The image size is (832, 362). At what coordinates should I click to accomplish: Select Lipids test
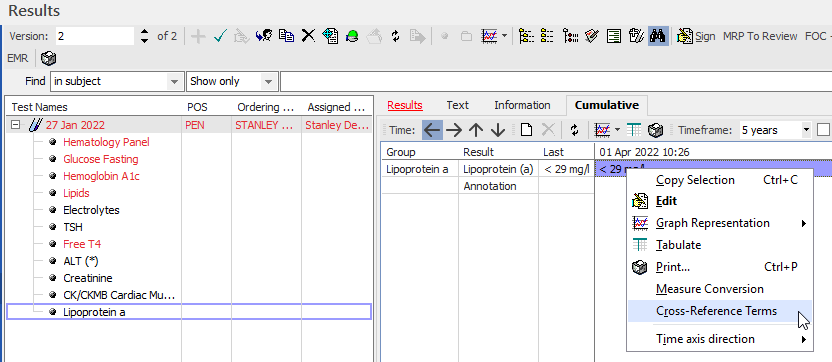point(76,193)
